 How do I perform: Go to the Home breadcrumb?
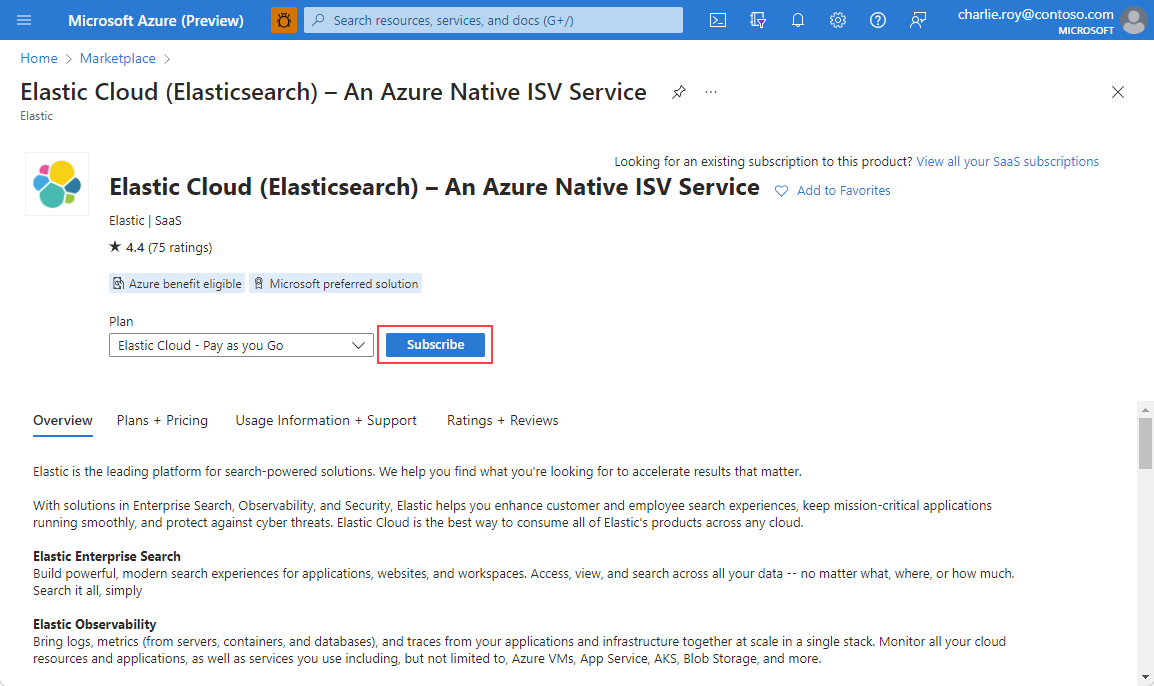[39, 58]
